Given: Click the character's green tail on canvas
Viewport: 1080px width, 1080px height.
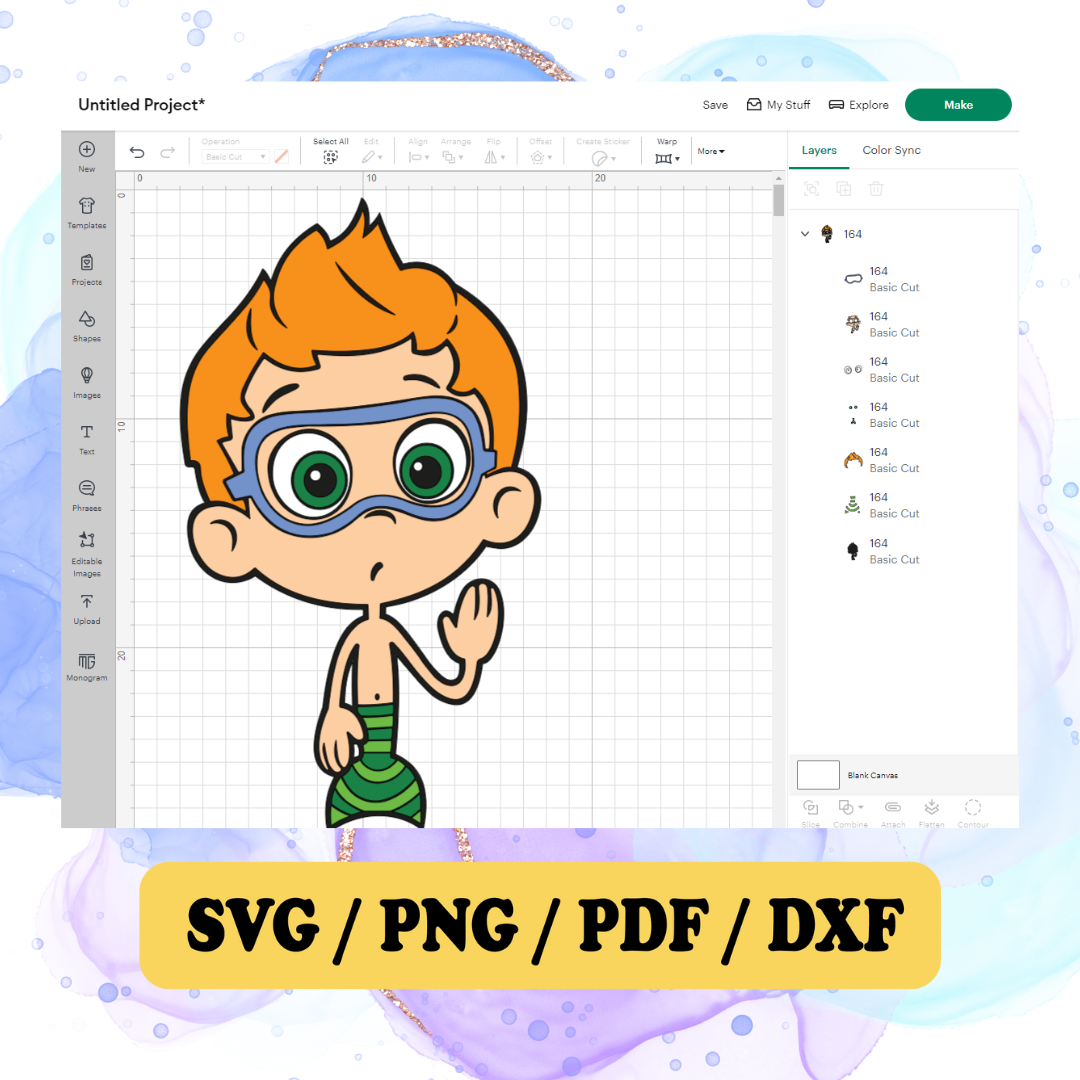Looking at the screenshot, I should point(377,765).
